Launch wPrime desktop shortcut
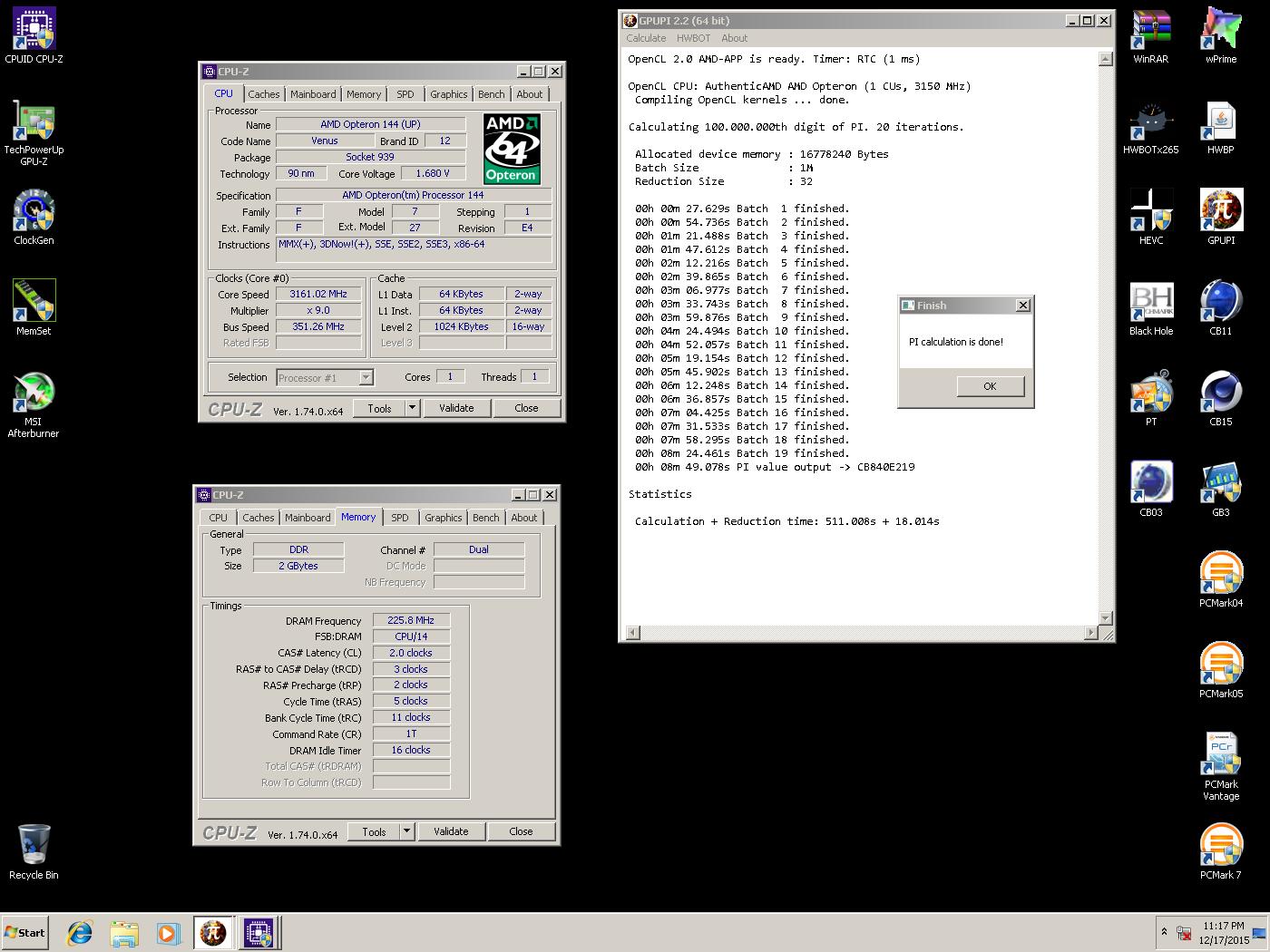 (x=1221, y=36)
